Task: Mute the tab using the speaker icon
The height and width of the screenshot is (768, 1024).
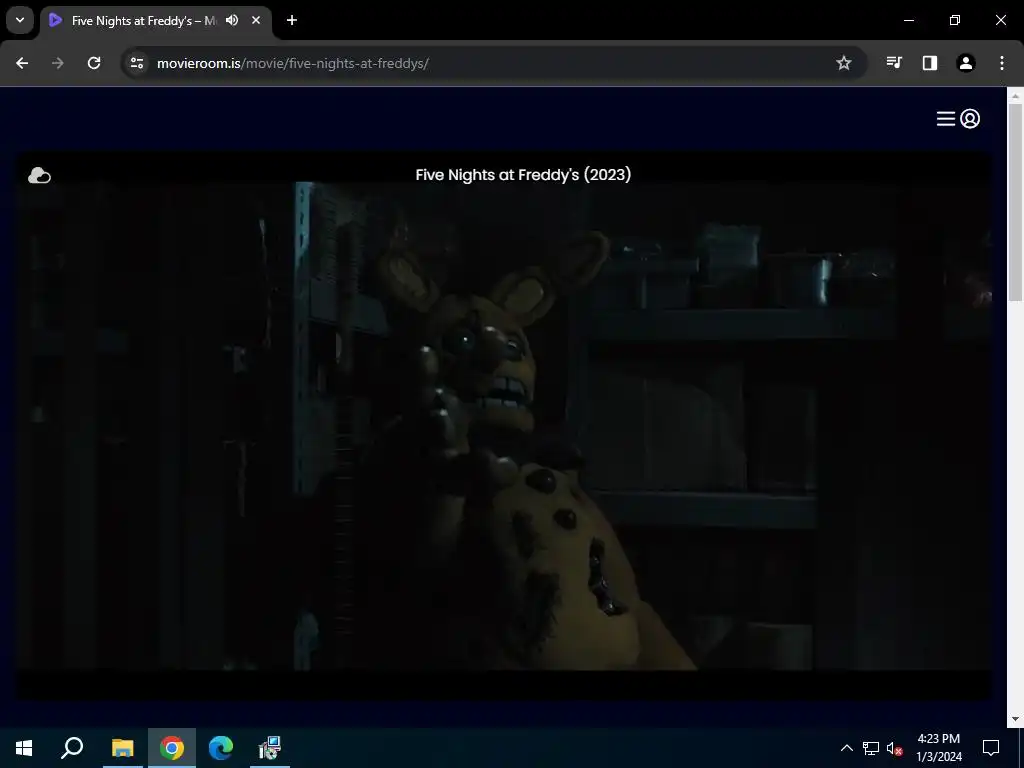Action: click(x=232, y=20)
